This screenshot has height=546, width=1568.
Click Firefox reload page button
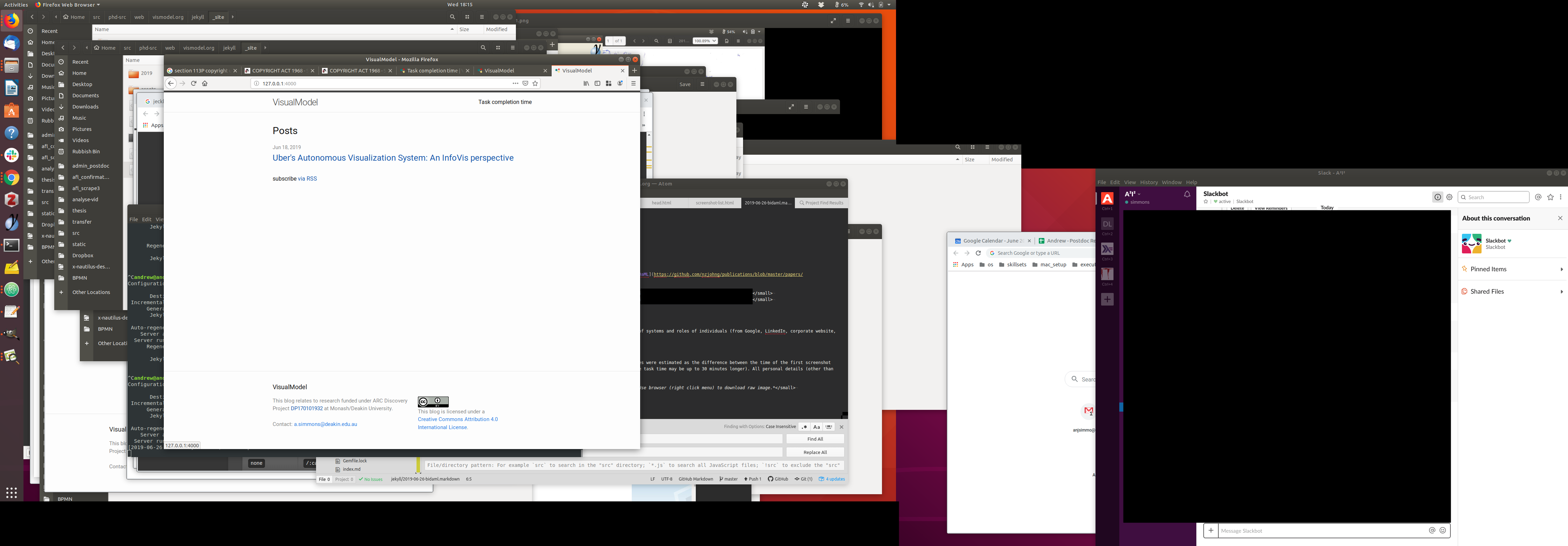coord(194,83)
